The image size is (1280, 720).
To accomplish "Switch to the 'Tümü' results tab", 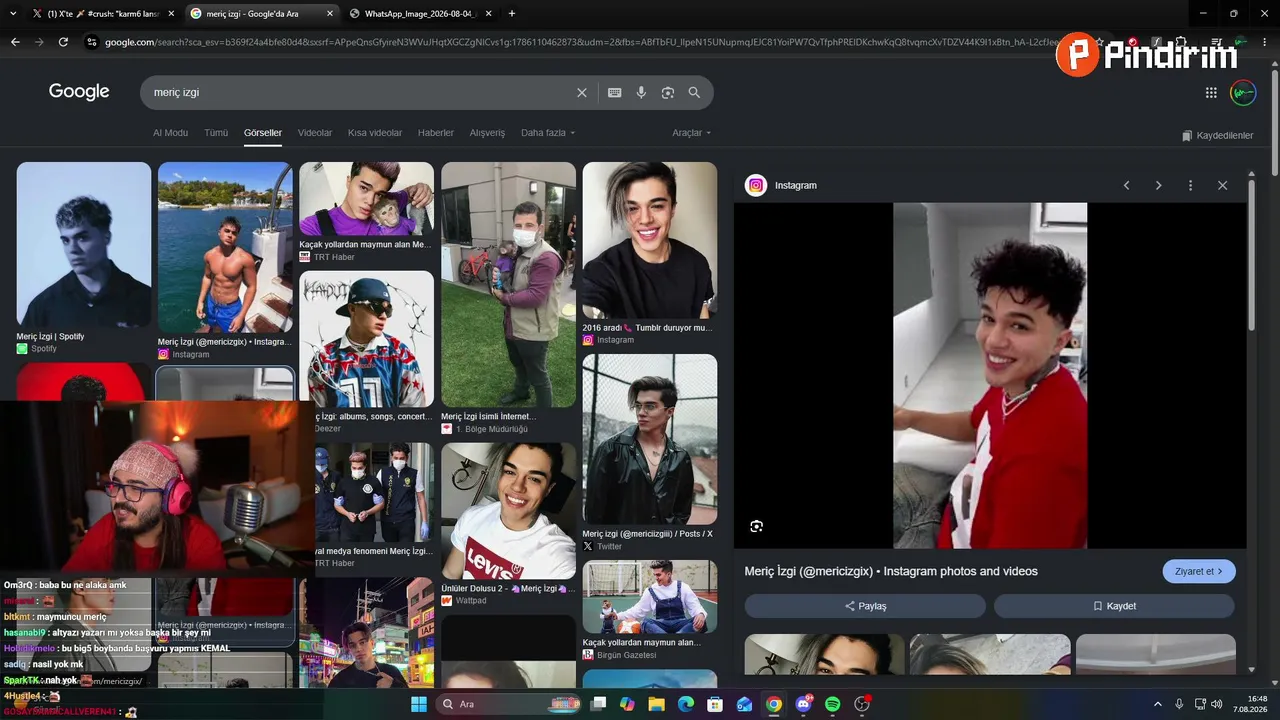I will pos(216,133).
